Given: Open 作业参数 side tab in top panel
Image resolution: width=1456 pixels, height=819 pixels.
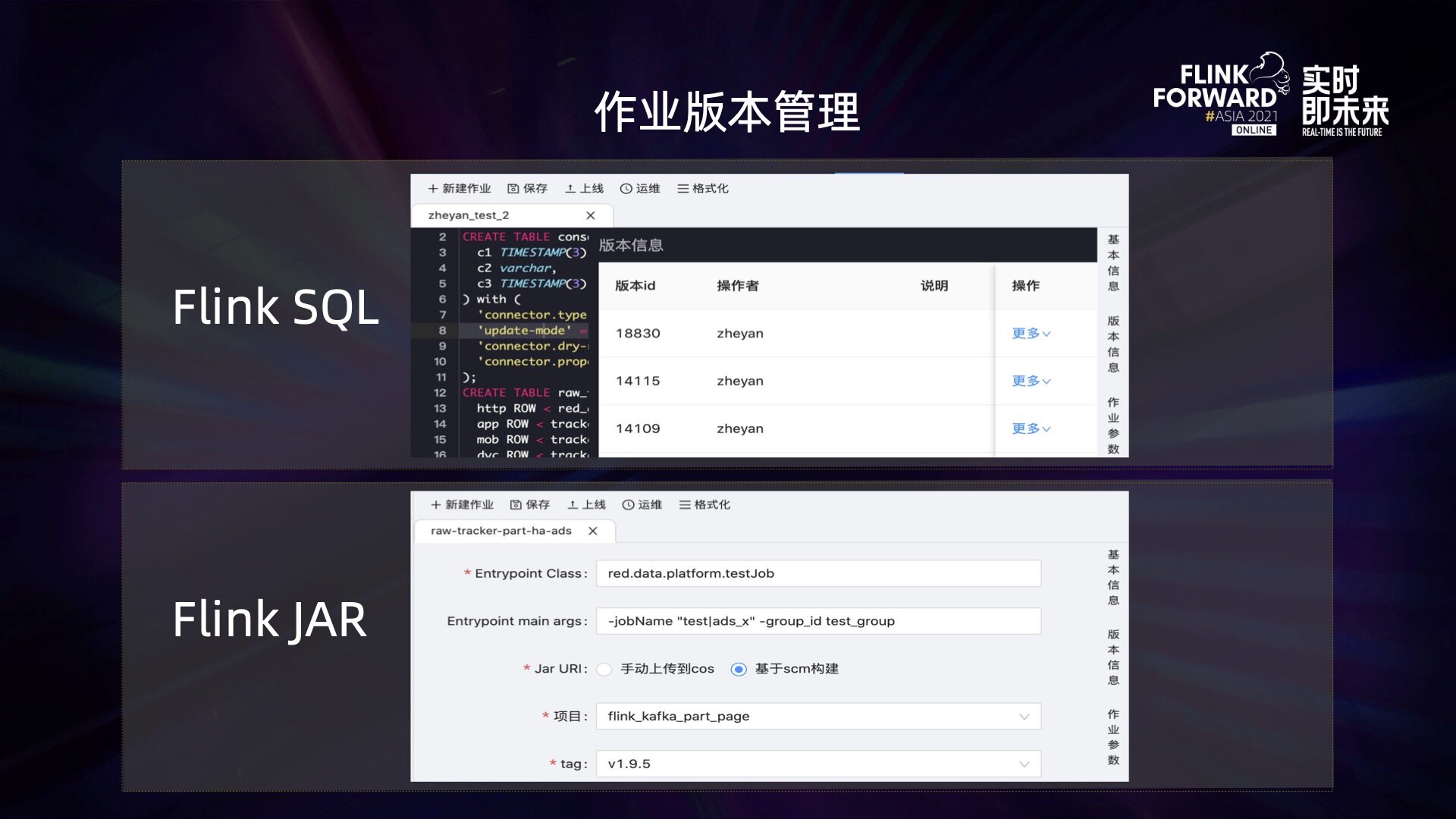Looking at the screenshot, I should click(1113, 425).
